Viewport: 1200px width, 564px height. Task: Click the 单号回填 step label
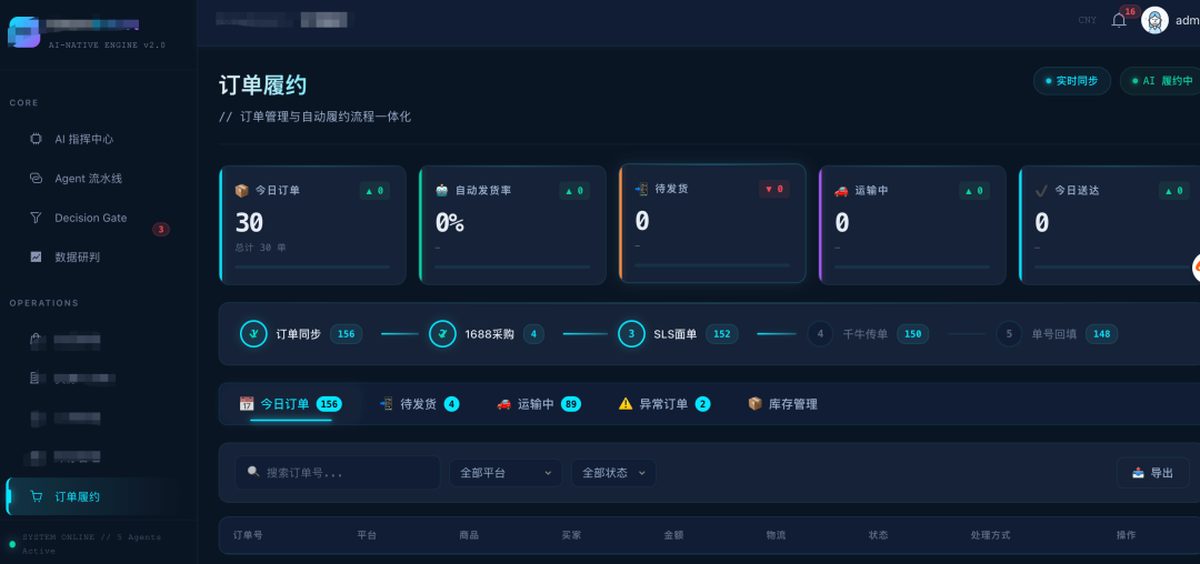click(1054, 334)
